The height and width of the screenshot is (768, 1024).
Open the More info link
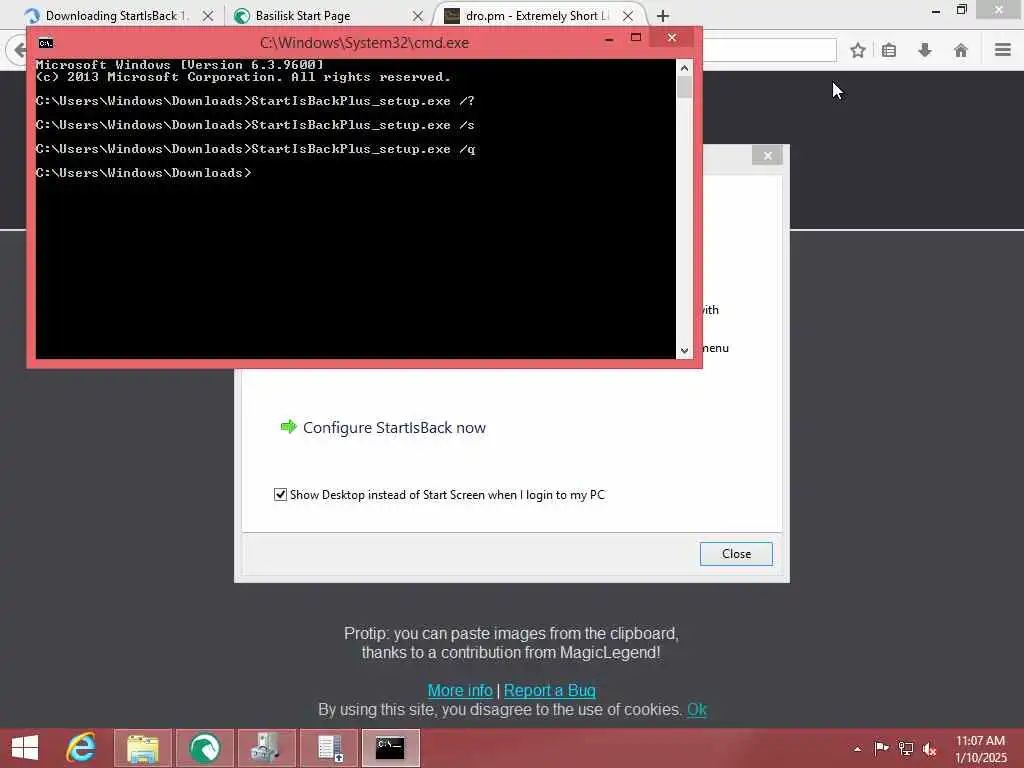pos(460,690)
